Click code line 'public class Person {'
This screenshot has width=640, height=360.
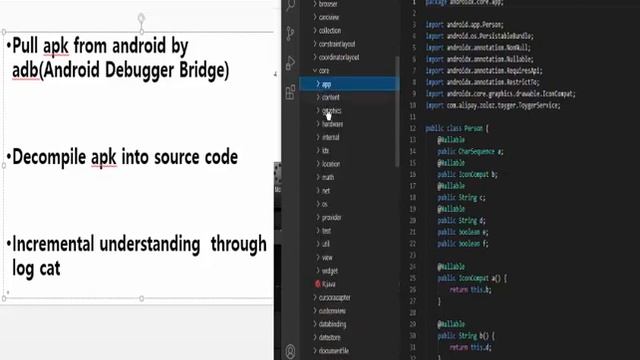[457, 129]
